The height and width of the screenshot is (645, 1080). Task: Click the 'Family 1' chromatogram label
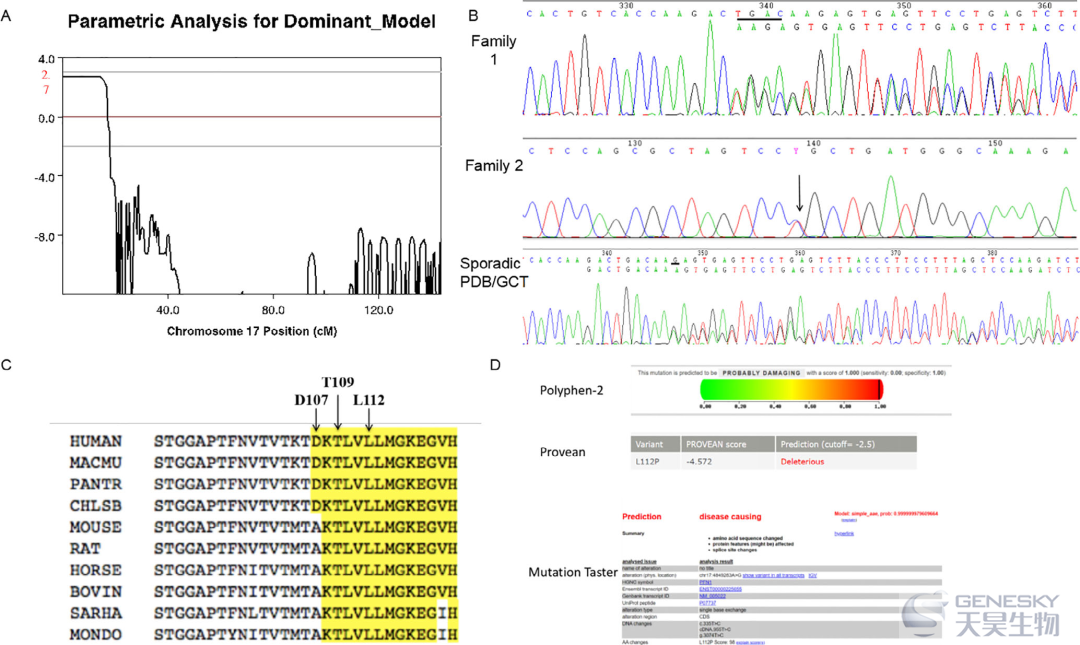pyautogui.click(x=493, y=50)
